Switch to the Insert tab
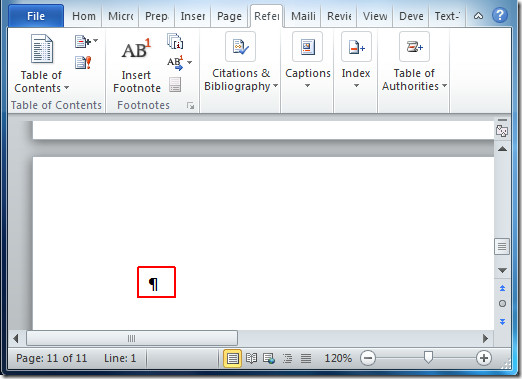Viewport: 522px width, 379px height. pos(193,16)
